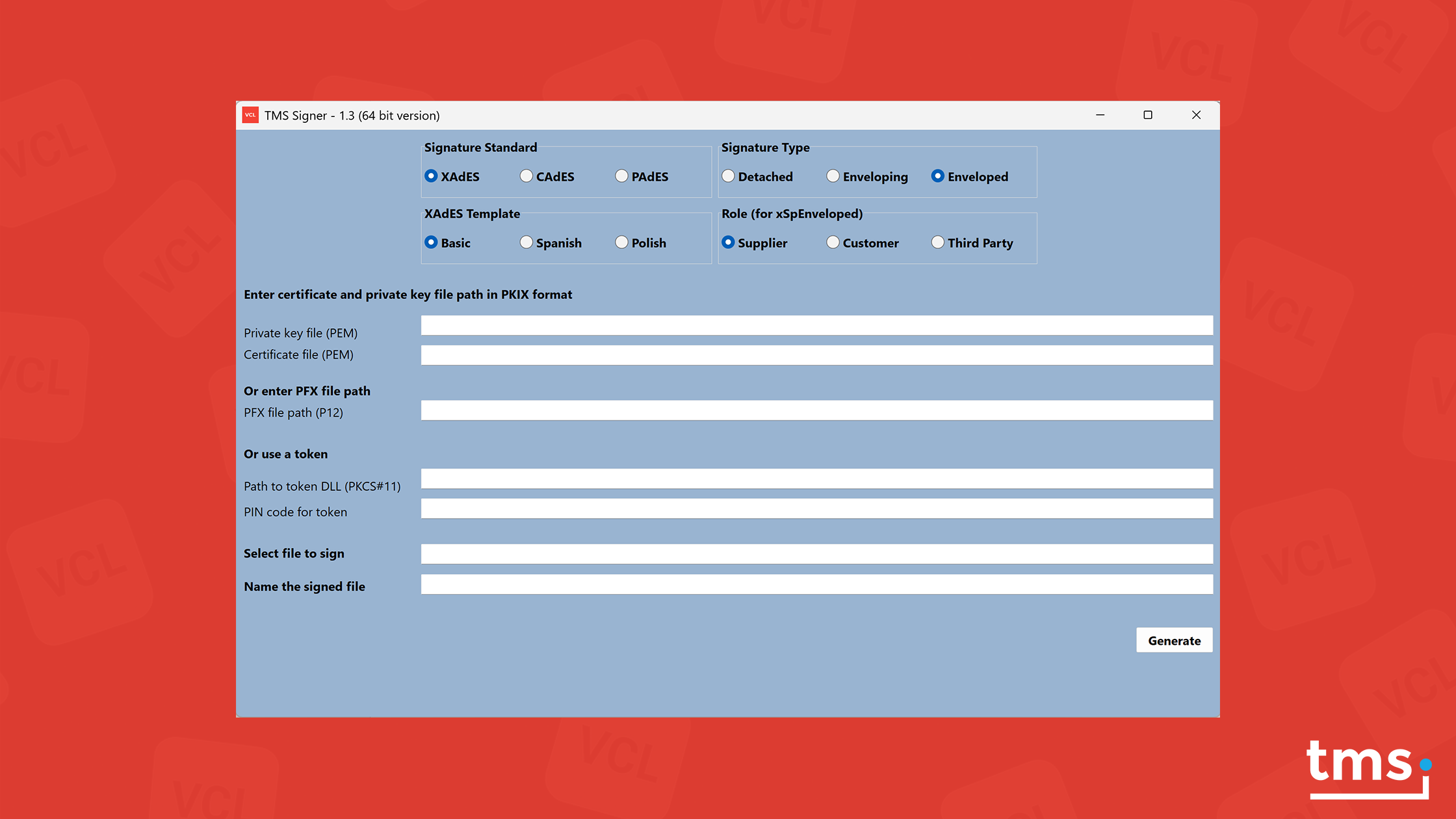Viewport: 1456px width, 819px height.
Task: Pick the Spanish XAdES template
Action: (x=526, y=242)
